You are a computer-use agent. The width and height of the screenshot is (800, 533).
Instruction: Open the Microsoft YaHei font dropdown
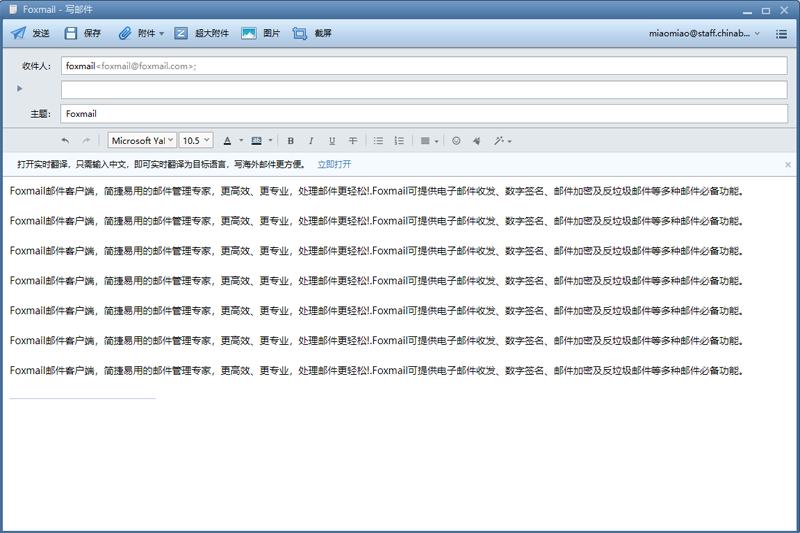pos(142,141)
